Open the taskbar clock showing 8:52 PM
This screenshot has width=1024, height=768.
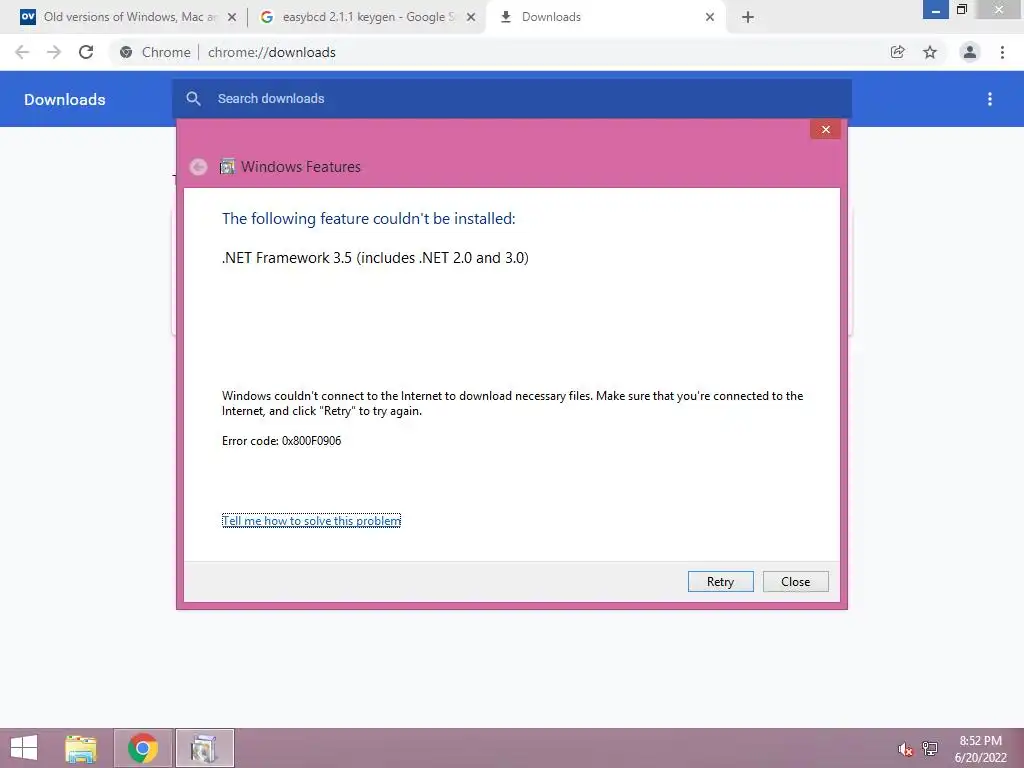pos(980,749)
